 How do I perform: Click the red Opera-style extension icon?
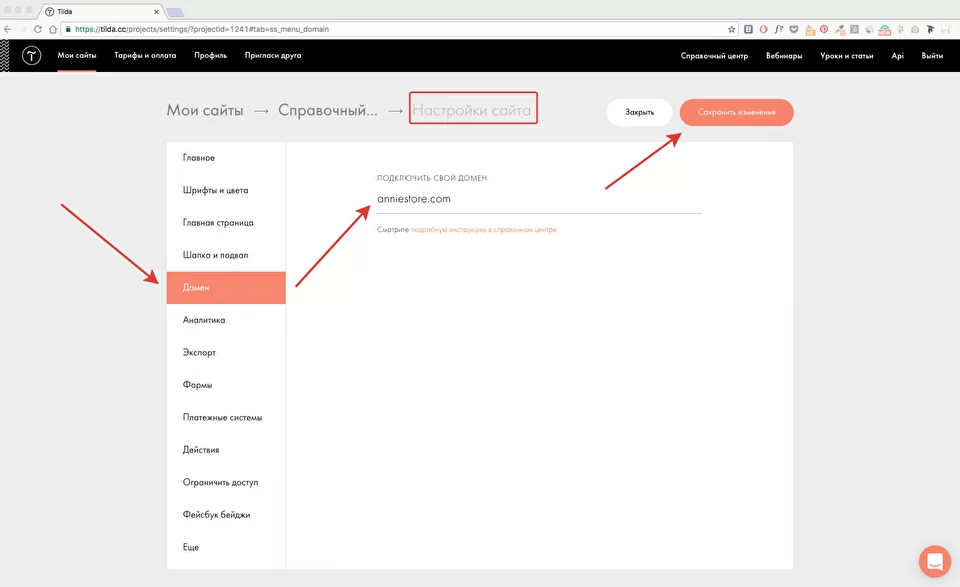tap(763, 29)
